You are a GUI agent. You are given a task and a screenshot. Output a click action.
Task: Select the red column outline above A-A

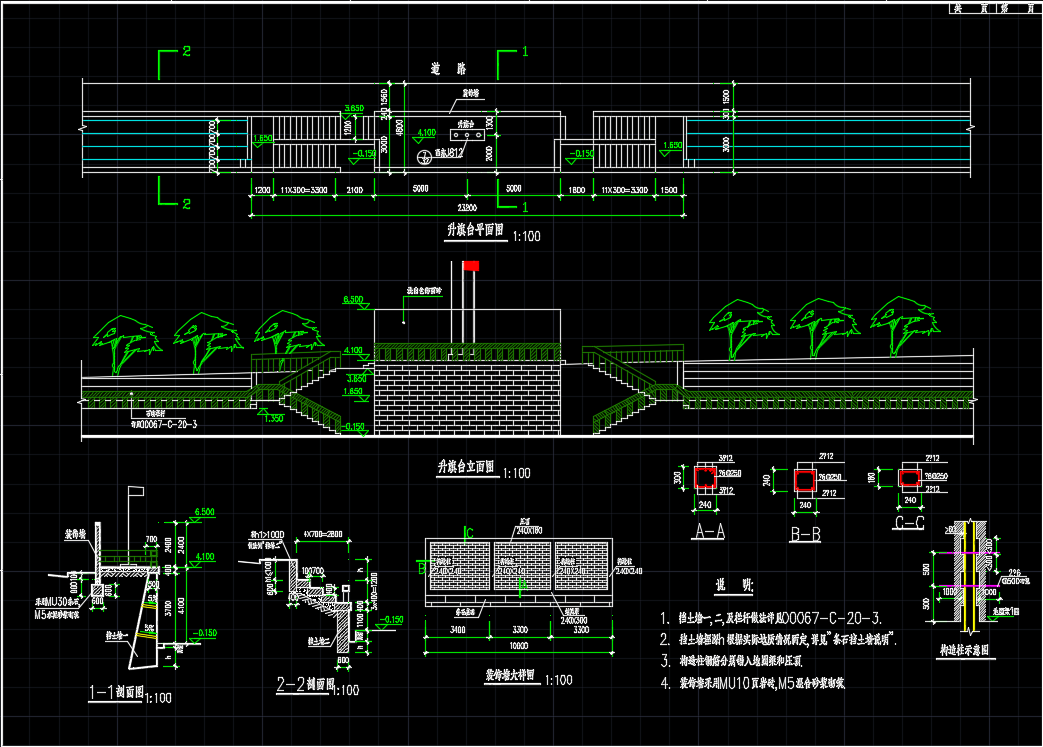click(x=705, y=478)
